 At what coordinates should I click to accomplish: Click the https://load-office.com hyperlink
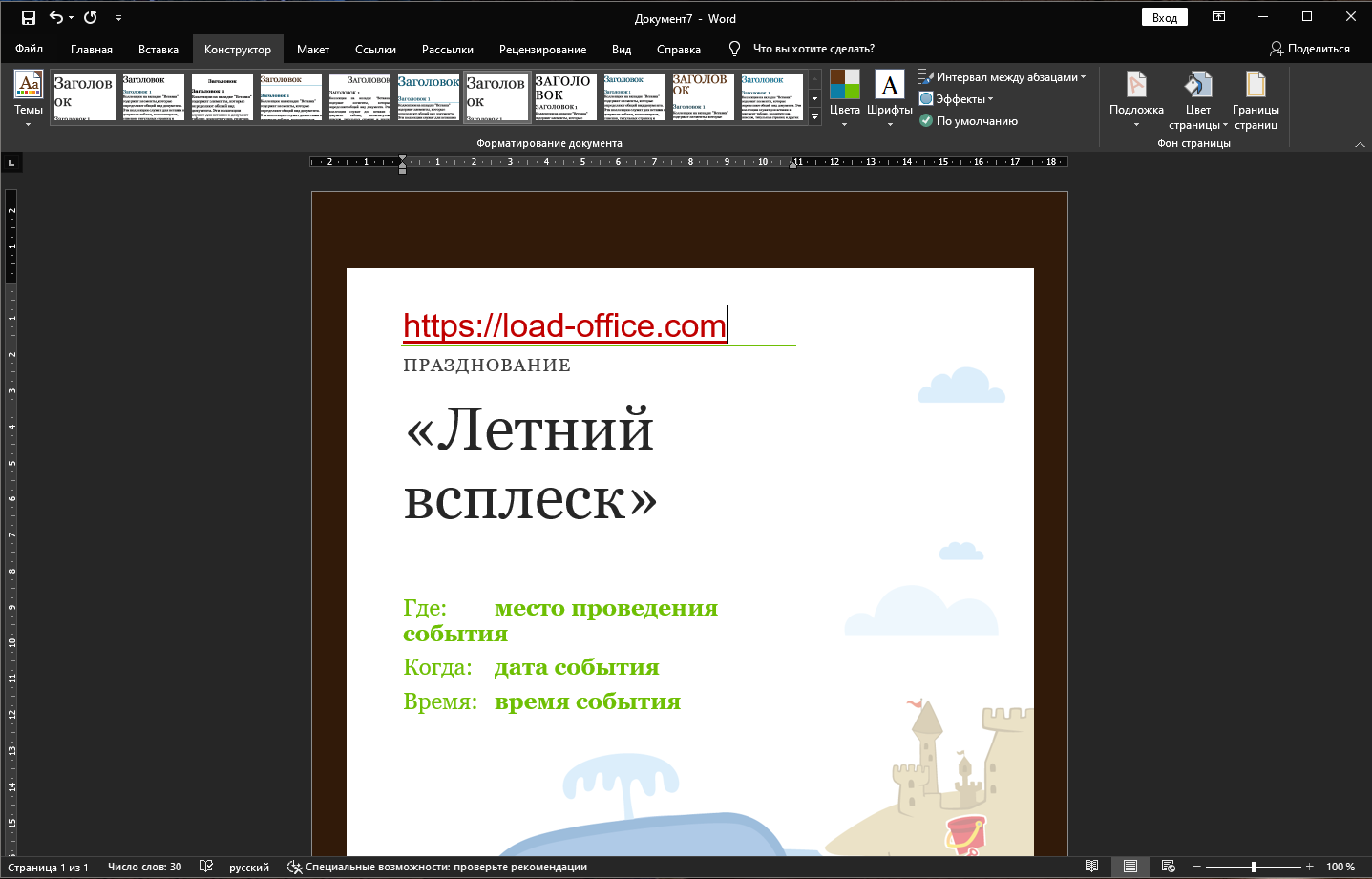(x=564, y=325)
